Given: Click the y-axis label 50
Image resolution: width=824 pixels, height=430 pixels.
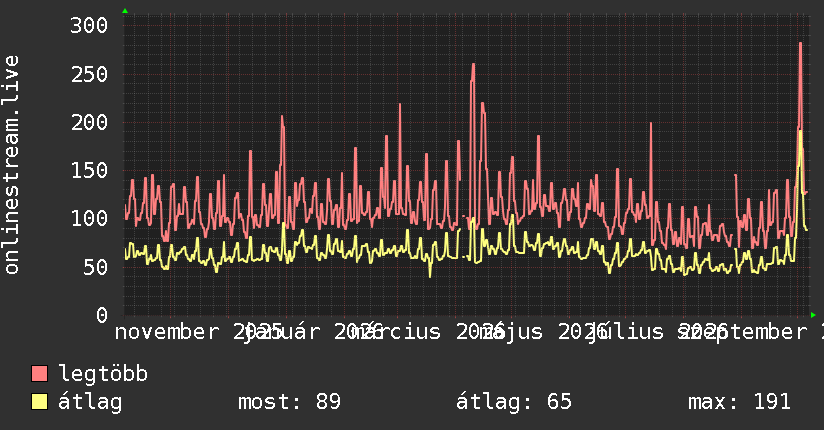Looking at the screenshot, I should coord(95,267).
